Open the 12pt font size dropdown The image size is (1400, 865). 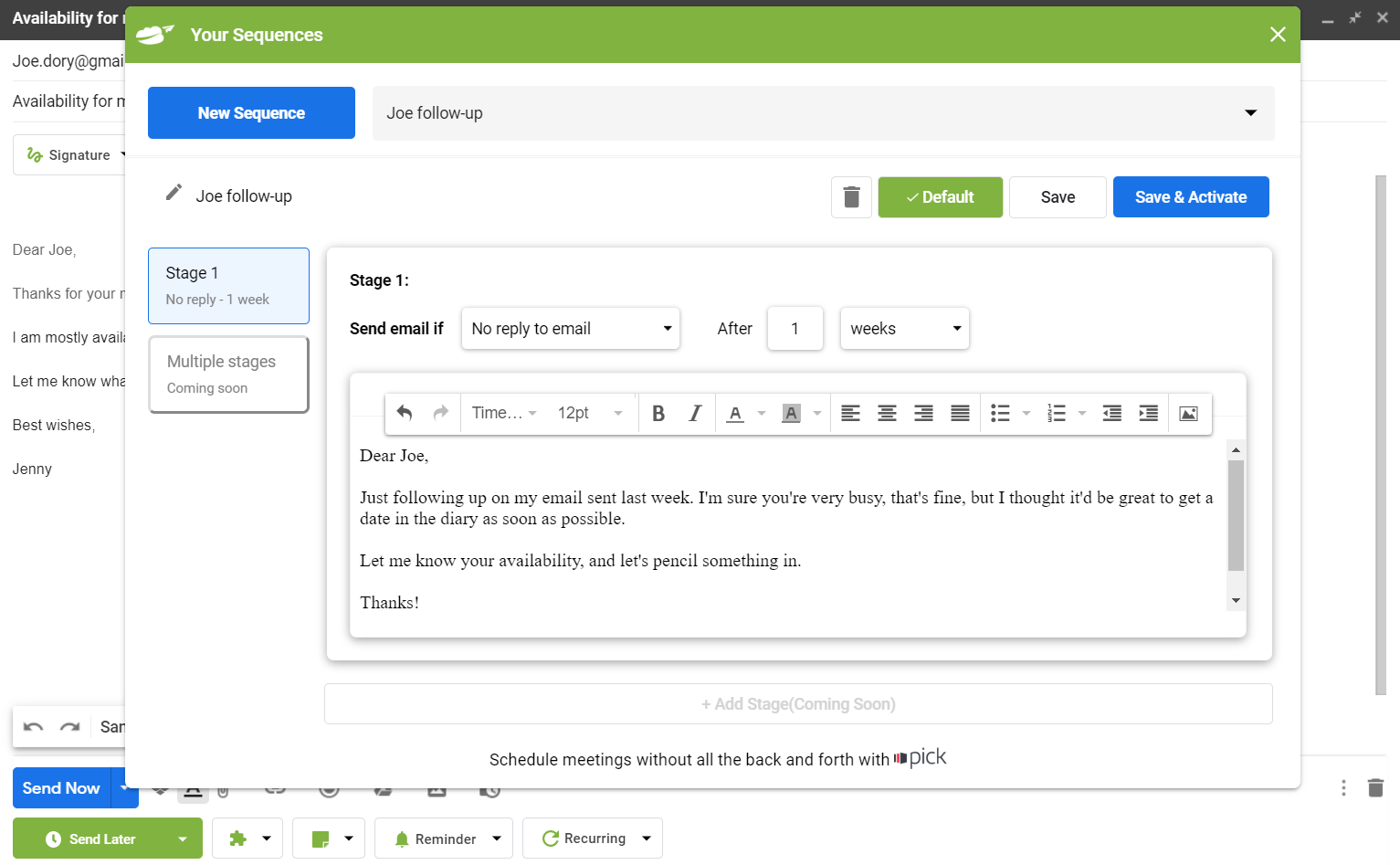(591, 414)
